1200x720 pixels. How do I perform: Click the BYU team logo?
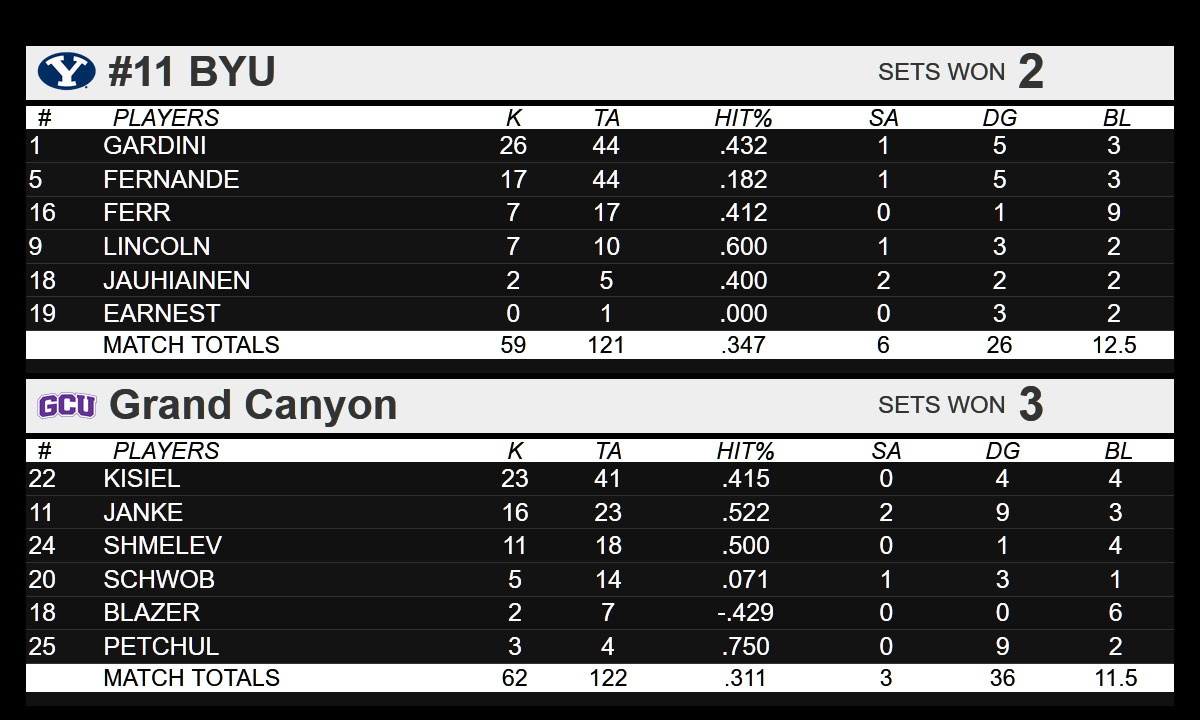66,72
